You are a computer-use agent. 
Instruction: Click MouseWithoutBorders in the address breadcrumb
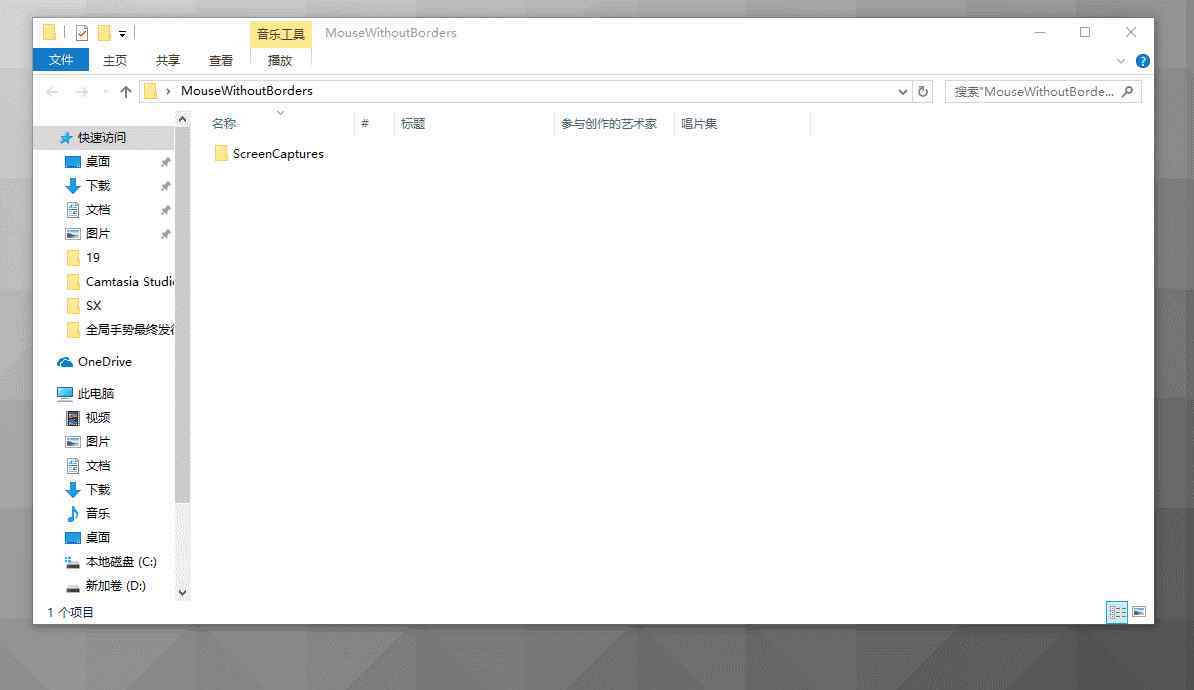pyautogui.click(x=247, y=91)
